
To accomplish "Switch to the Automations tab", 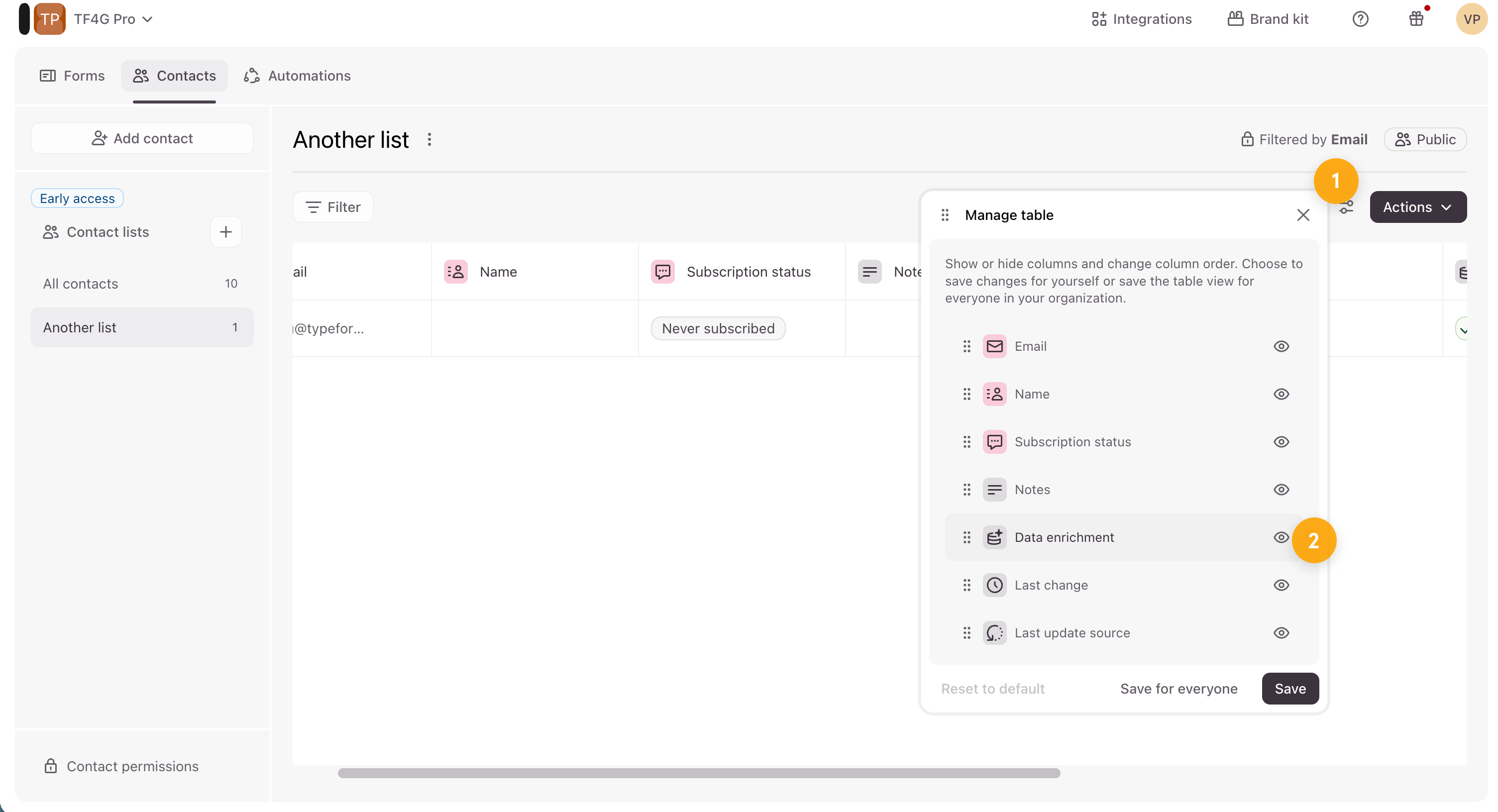I will 297,76.
